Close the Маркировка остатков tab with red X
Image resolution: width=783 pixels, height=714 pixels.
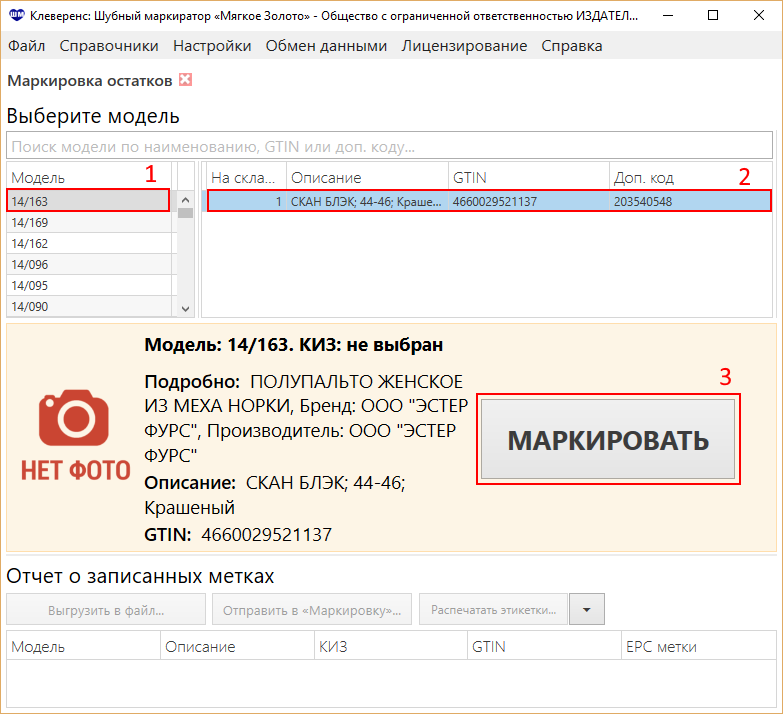point(185,80)
